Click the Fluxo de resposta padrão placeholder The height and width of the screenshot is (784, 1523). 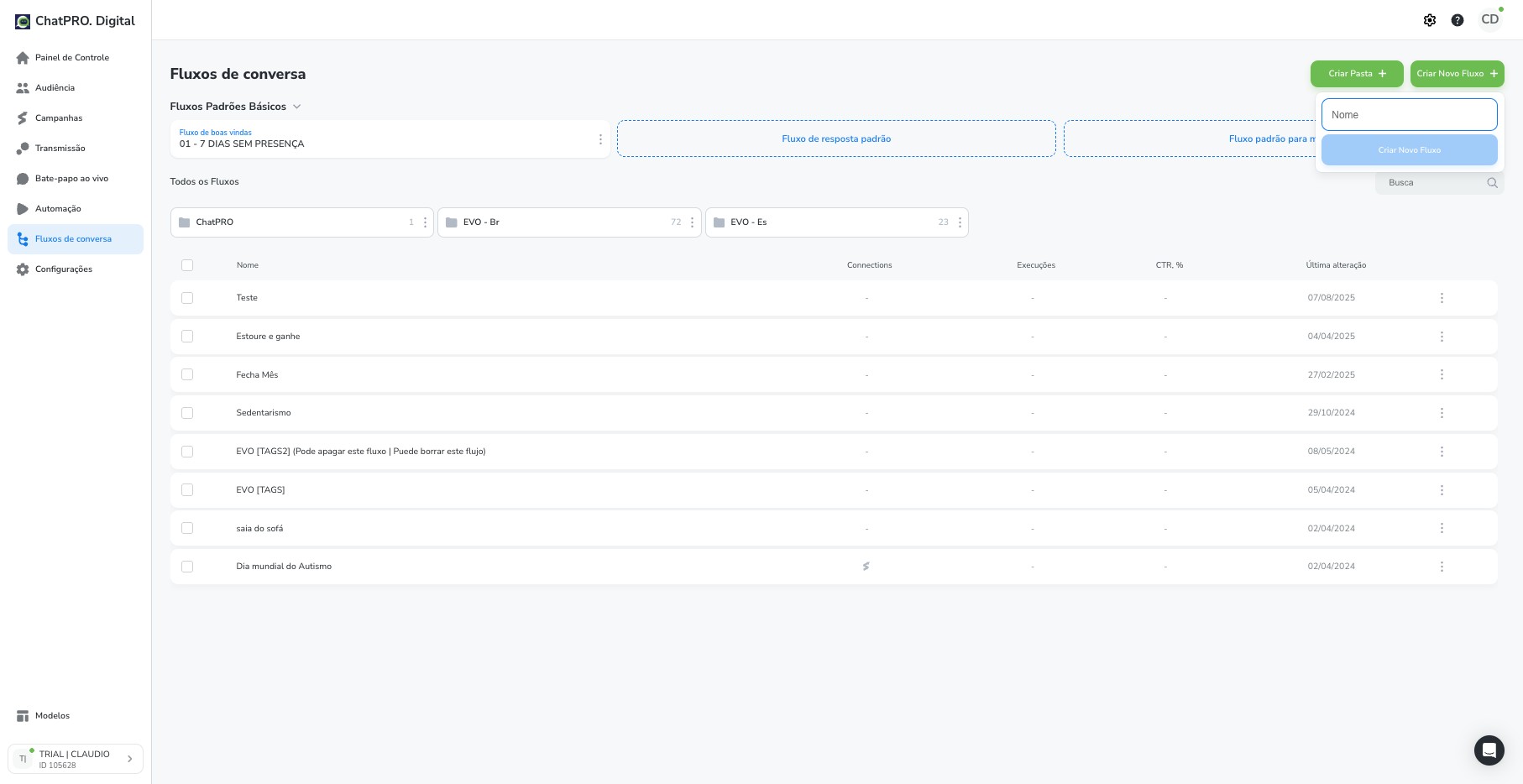click(x=836, y=139)
